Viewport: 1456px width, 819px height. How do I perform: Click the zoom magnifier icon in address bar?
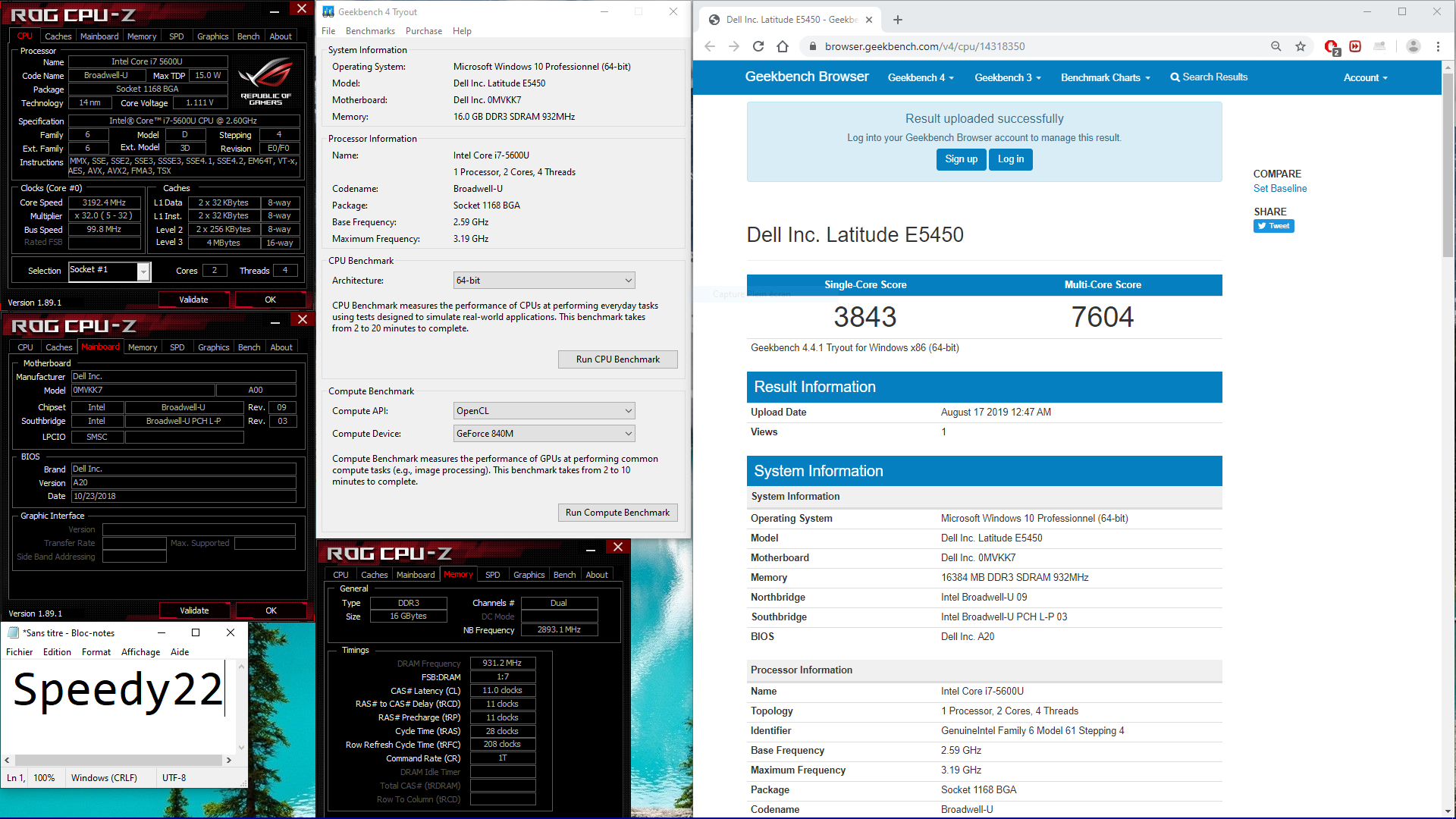tap(1276, 46)
